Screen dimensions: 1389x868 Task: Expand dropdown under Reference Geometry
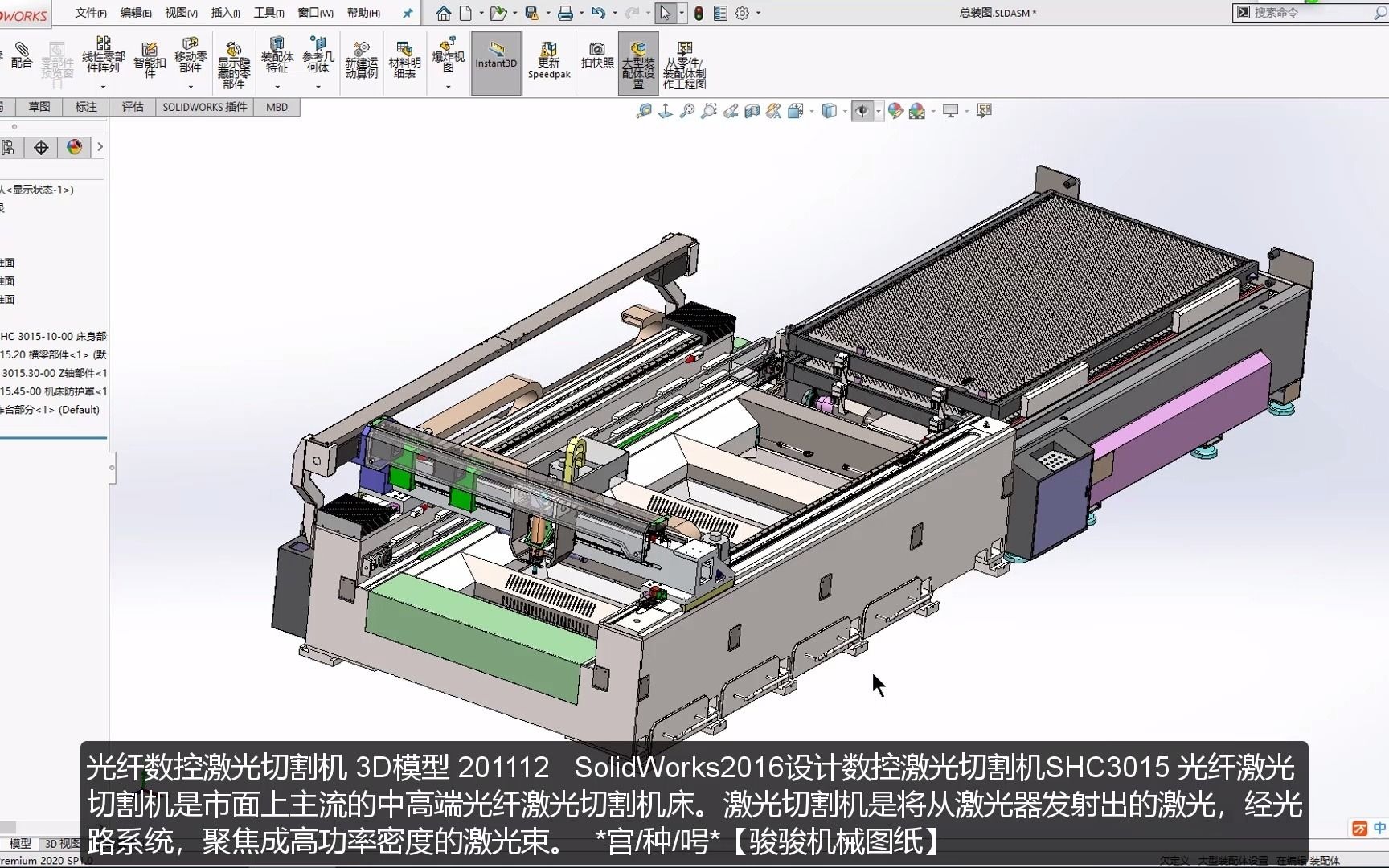[x=318, y=87]
